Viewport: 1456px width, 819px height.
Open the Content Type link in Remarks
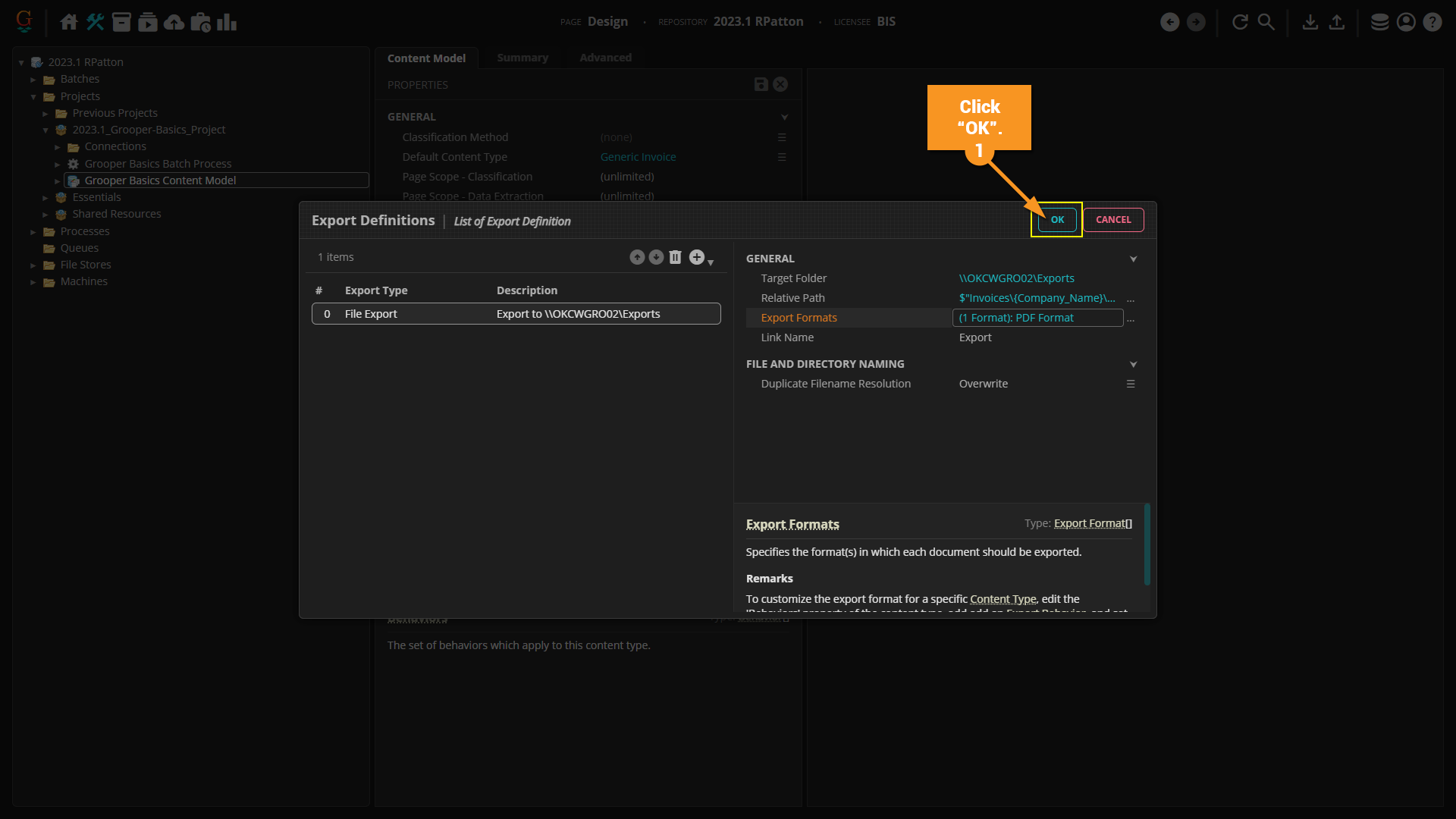[x=1003, y=599]
